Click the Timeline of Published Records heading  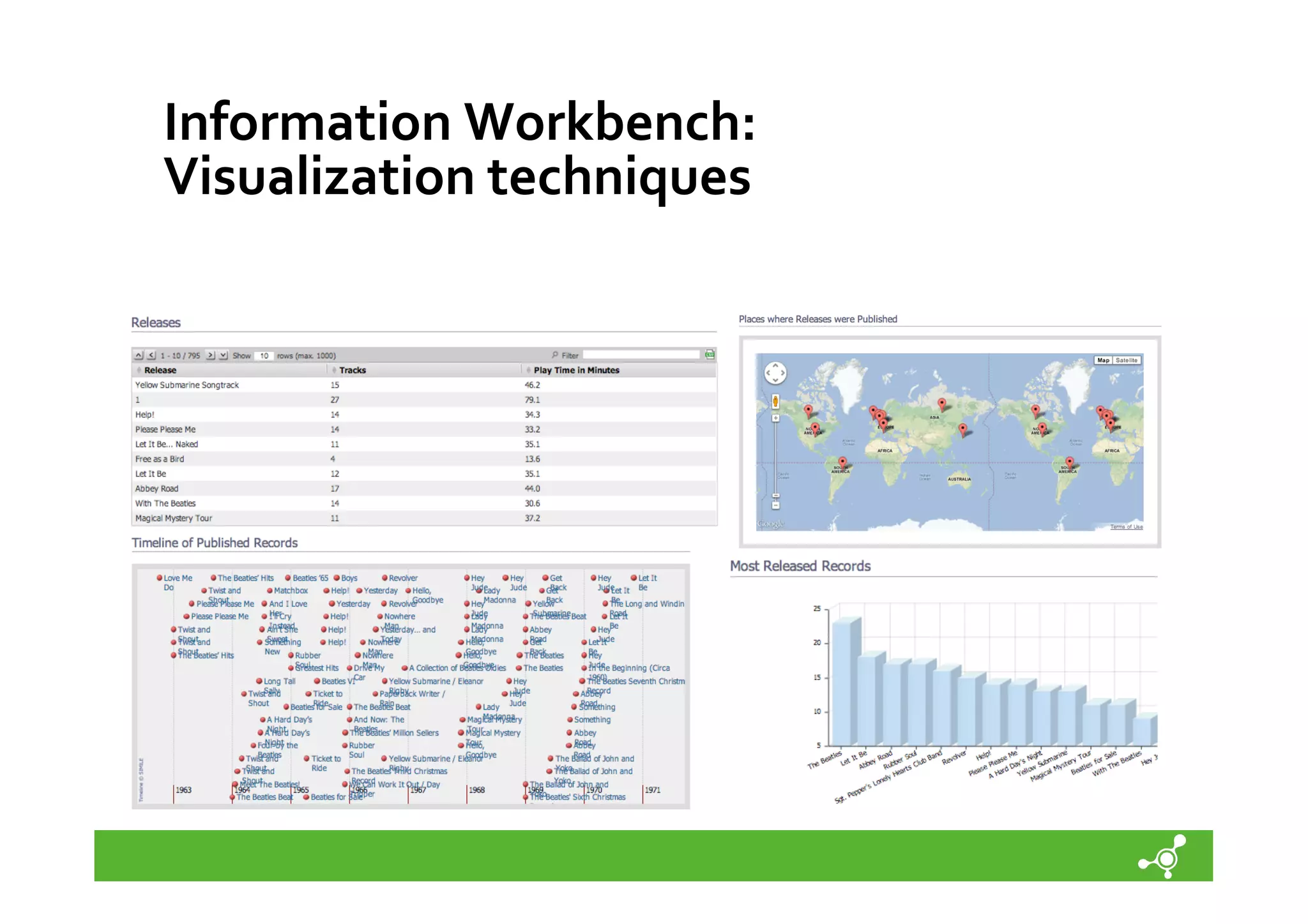(215, 543)
